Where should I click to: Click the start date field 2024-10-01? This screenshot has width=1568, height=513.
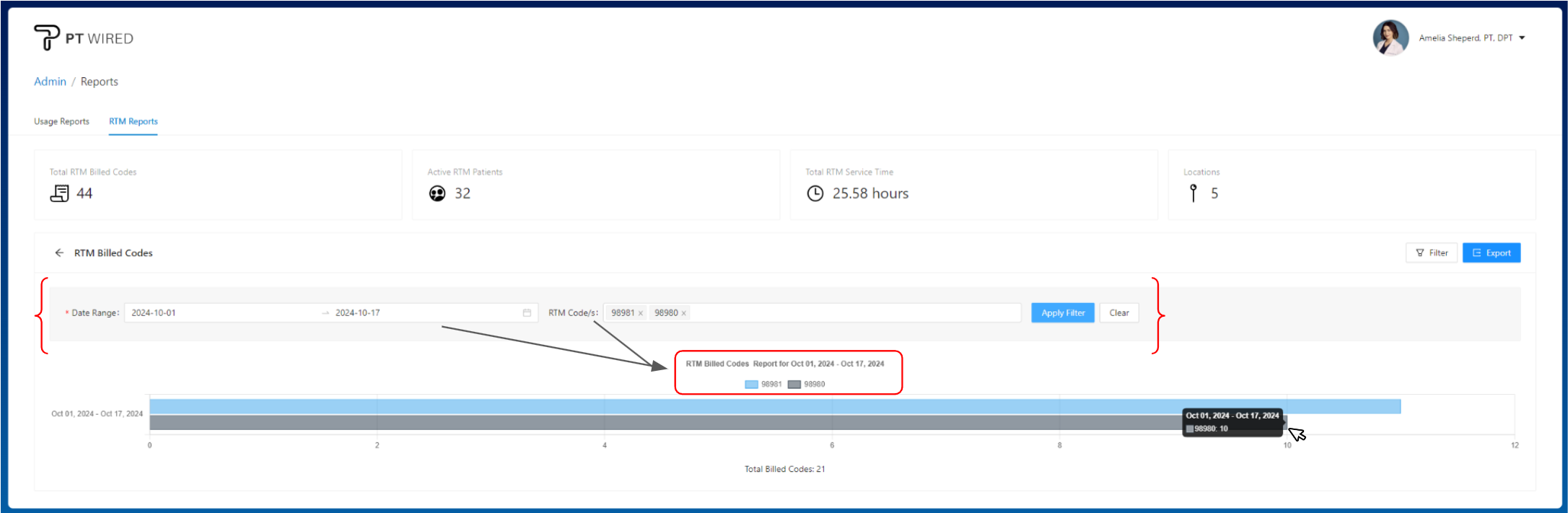pos(216,313)
